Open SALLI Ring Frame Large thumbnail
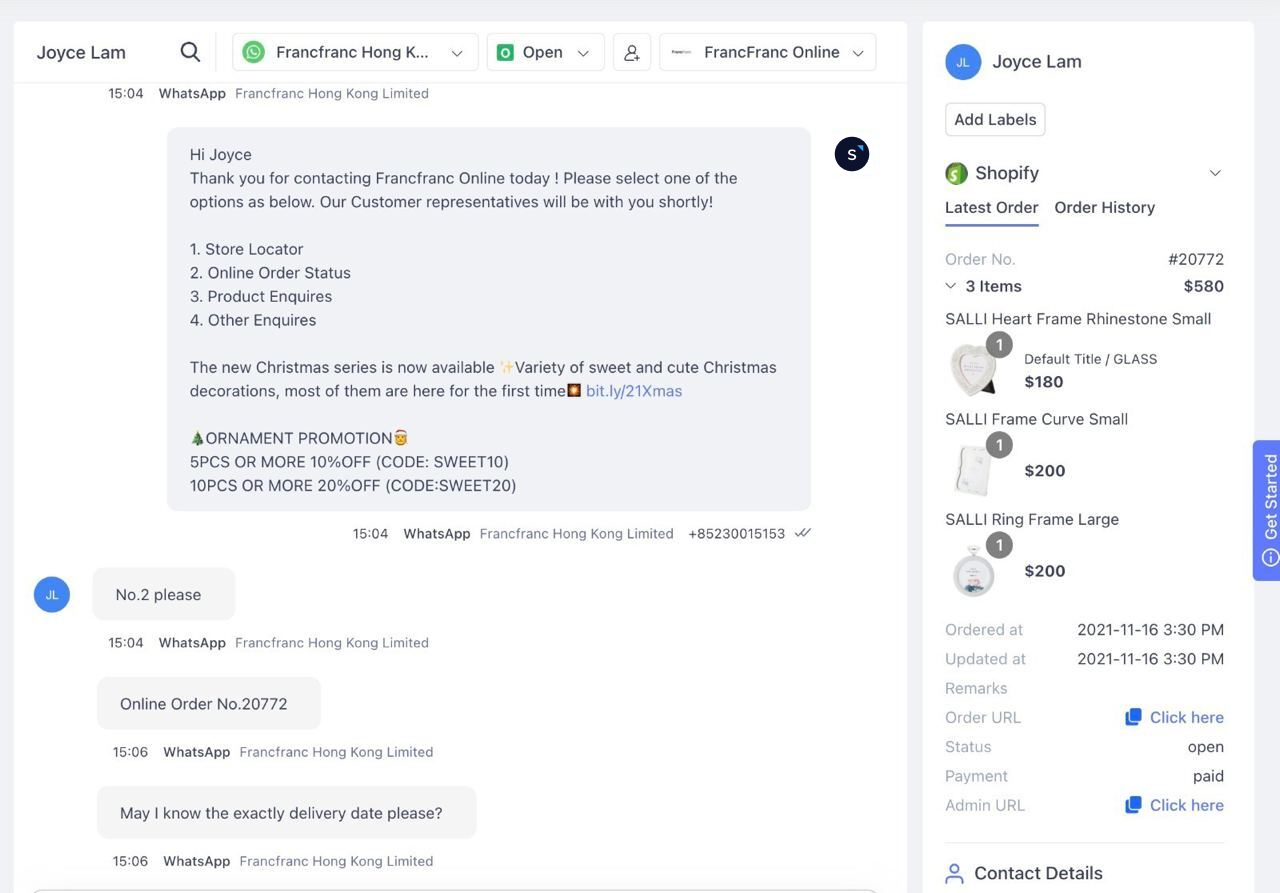The image size is (1280, 893). pyautogui.click(x=972, y=570)
